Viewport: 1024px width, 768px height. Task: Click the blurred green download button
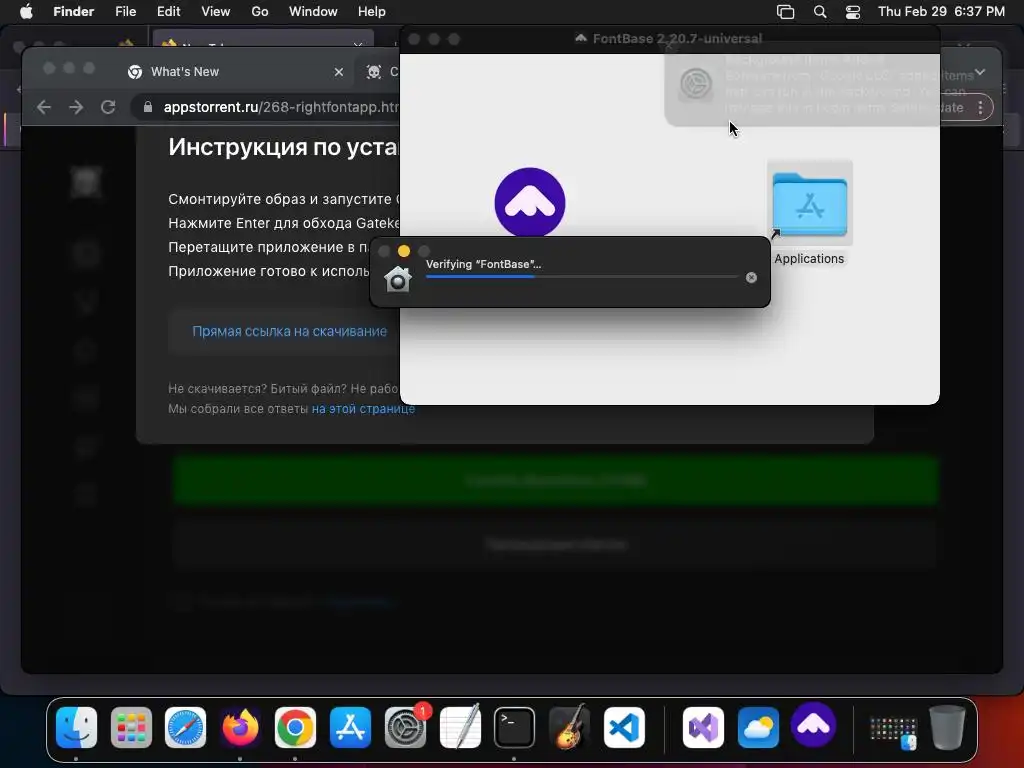pyautogui.click(x=555, y=481)
